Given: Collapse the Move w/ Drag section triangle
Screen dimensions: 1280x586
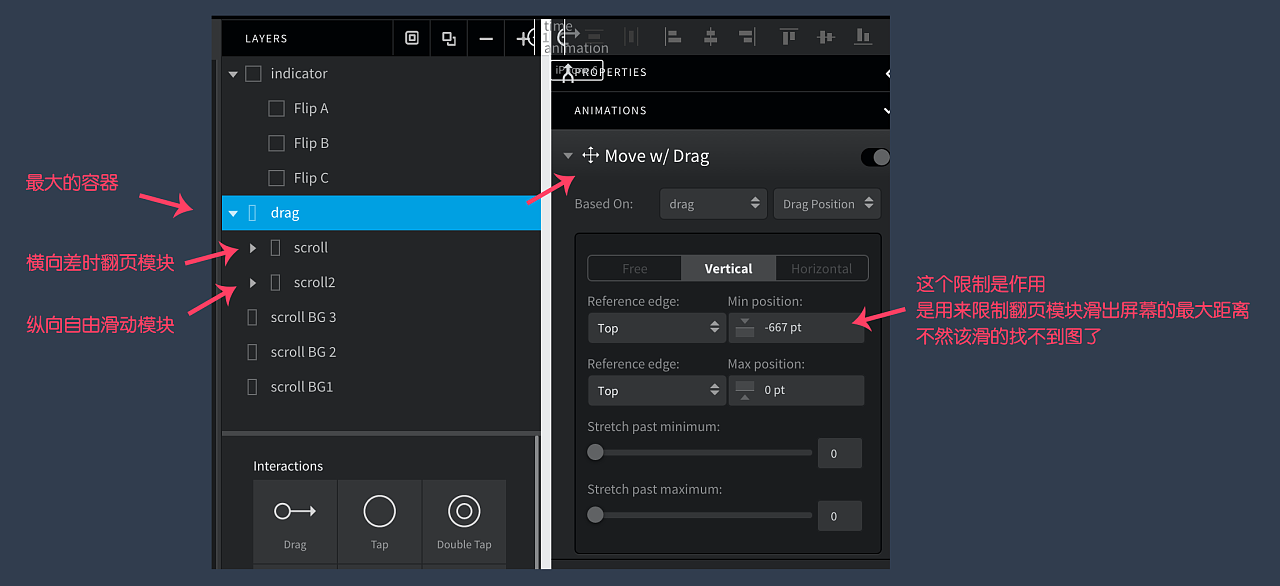Looking at the screenshot, I should pyautogui.click(x=568, y=156).
